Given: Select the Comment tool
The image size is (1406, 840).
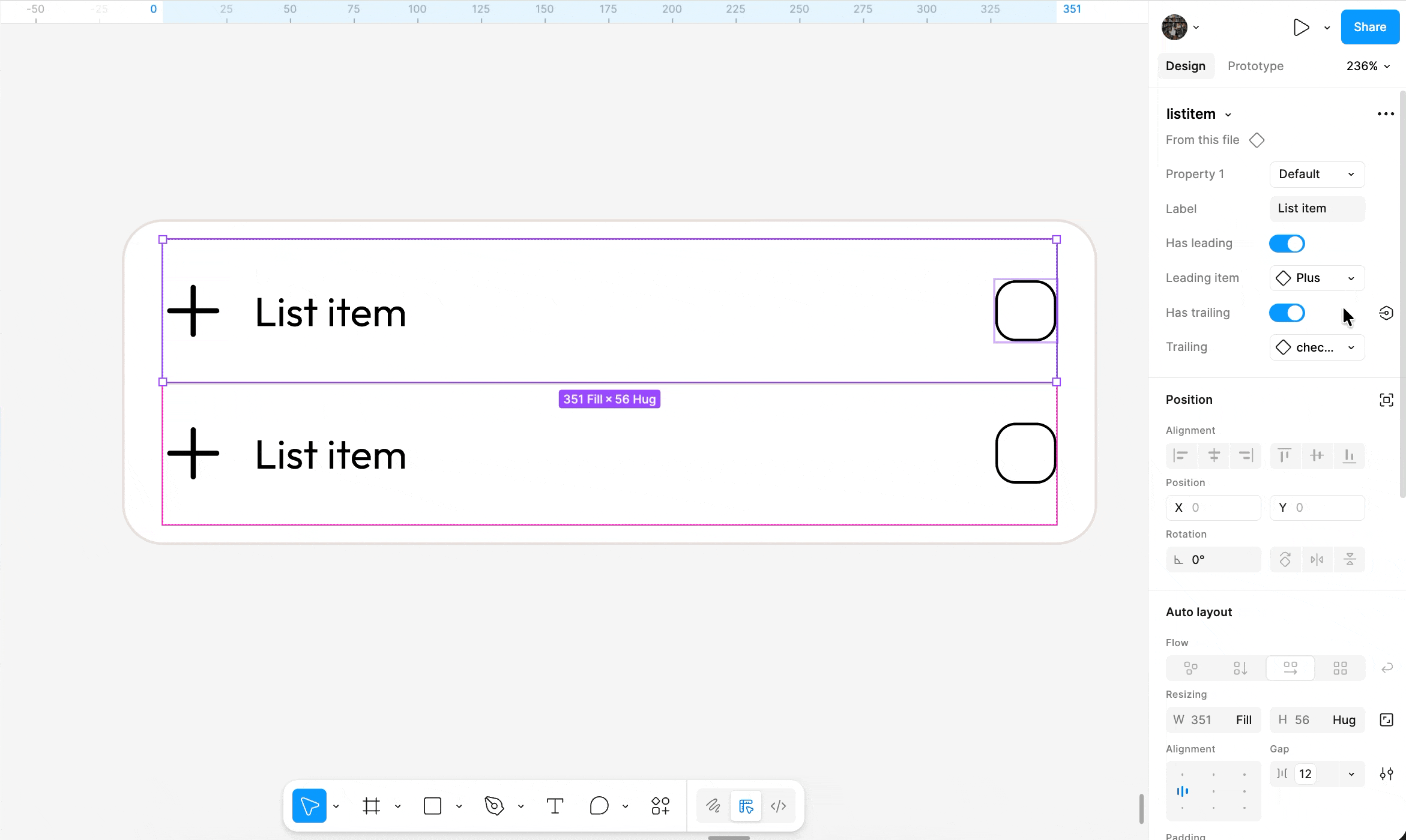Looking at the screenshot, I should click(599, 806).
